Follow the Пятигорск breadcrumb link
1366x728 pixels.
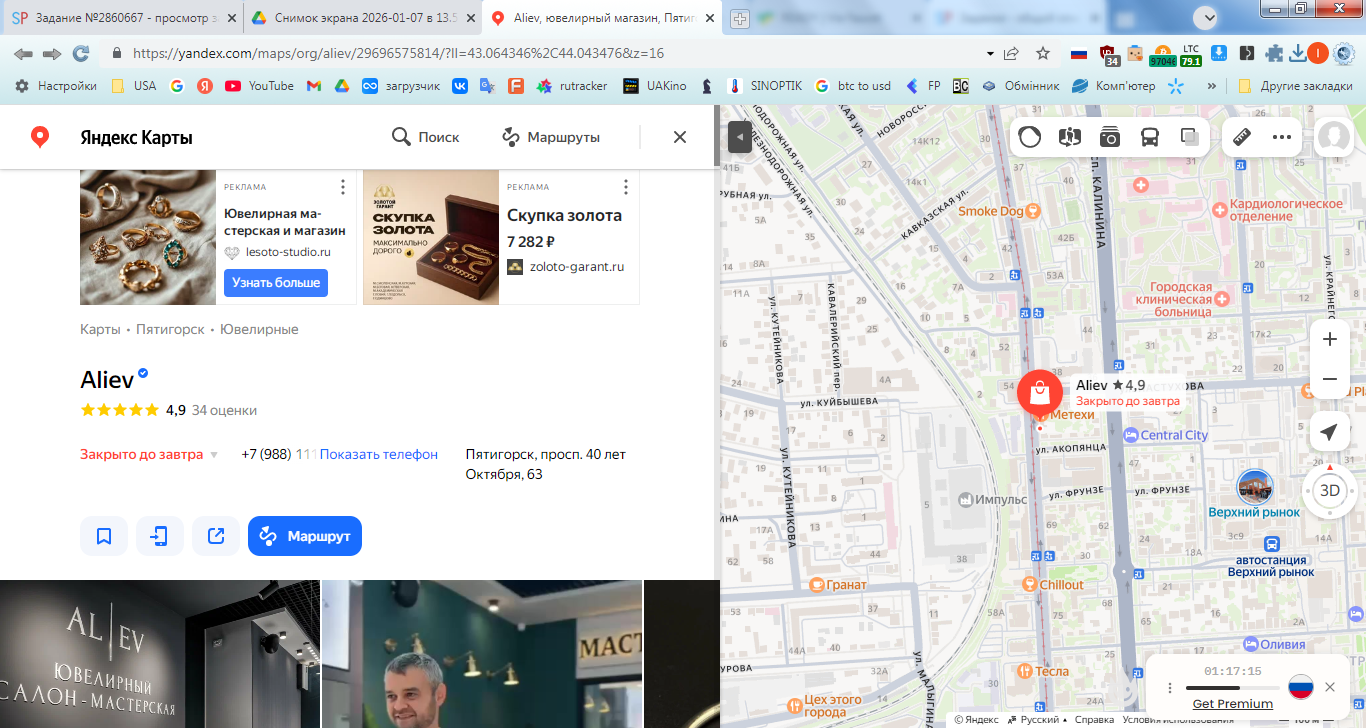(170, 329)
